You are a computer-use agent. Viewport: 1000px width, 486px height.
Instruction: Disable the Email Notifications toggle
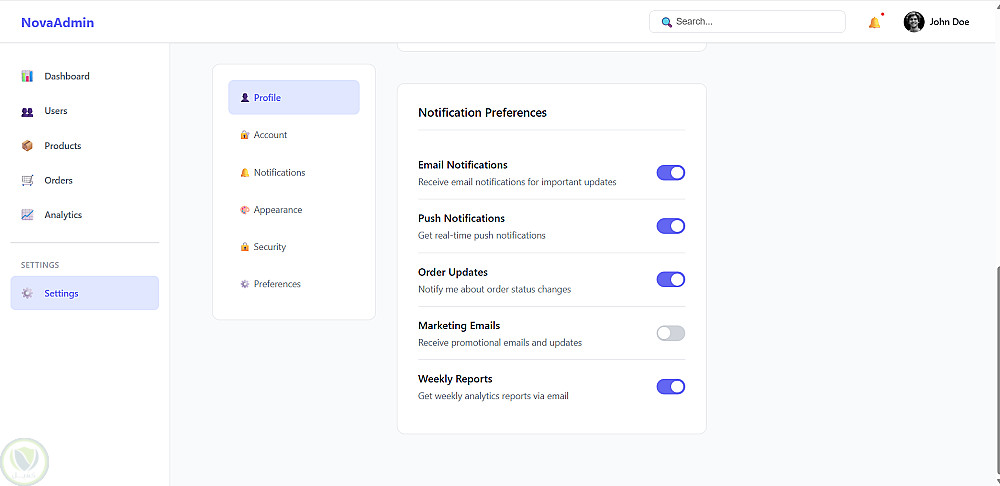tap(670, 173)
